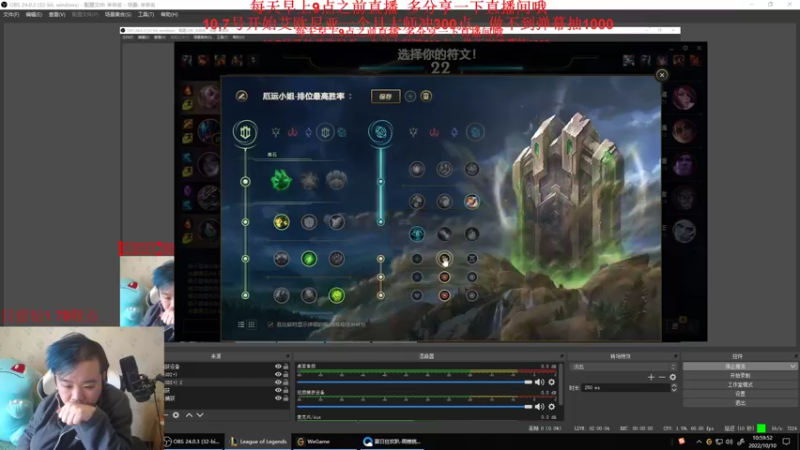Enable 工作室模式 studio mode
Viewport: 800px width, 450px height.
tap(740, 385)
